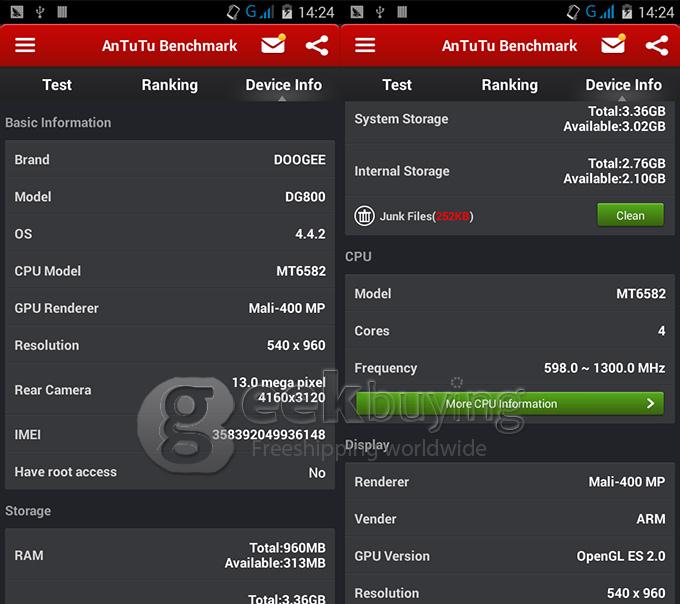This screenshot has height=604, width=680.
Task: Tap the CPU Model MT6582 row
Action: pos(170,271)
